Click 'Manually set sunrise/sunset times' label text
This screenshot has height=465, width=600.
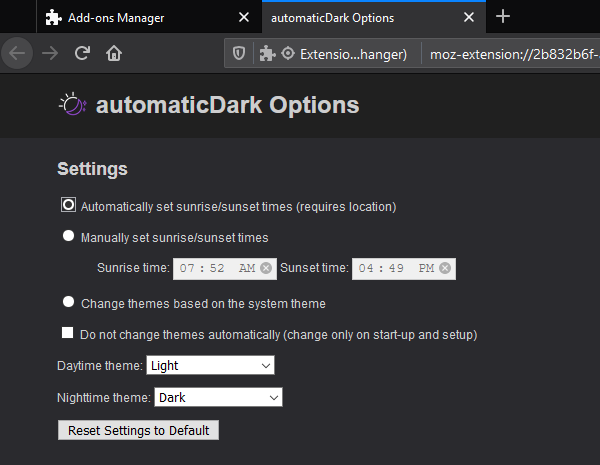pos(174,238)
